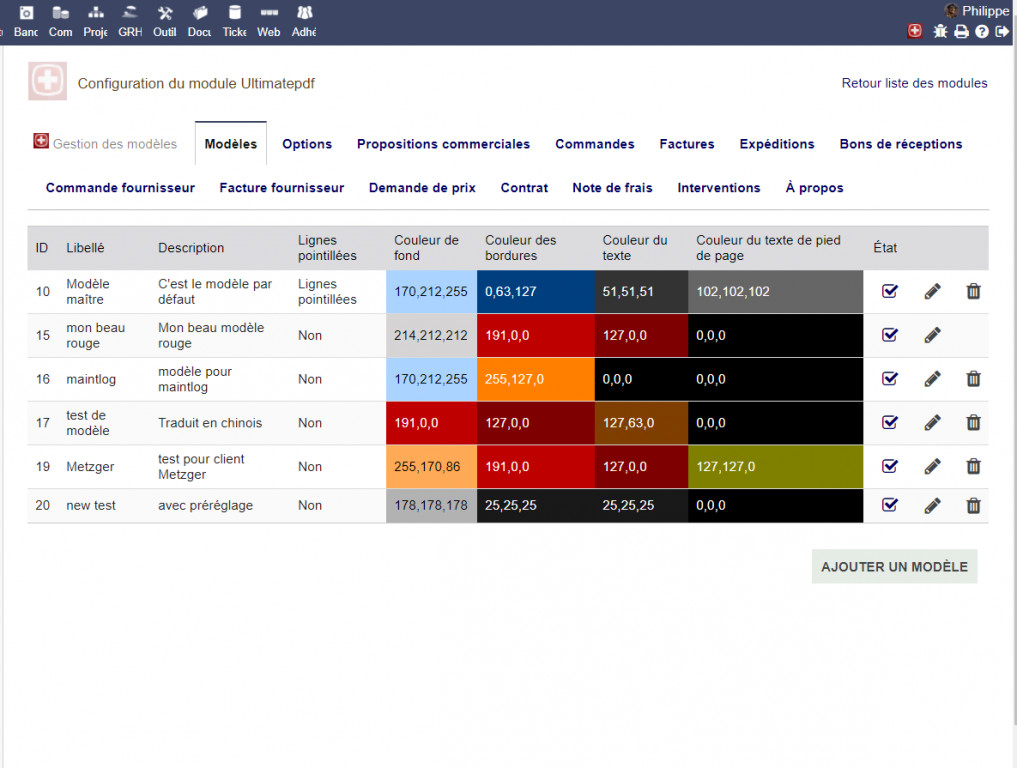Toggle state checkbox for test de modèle

click(889, 423)
